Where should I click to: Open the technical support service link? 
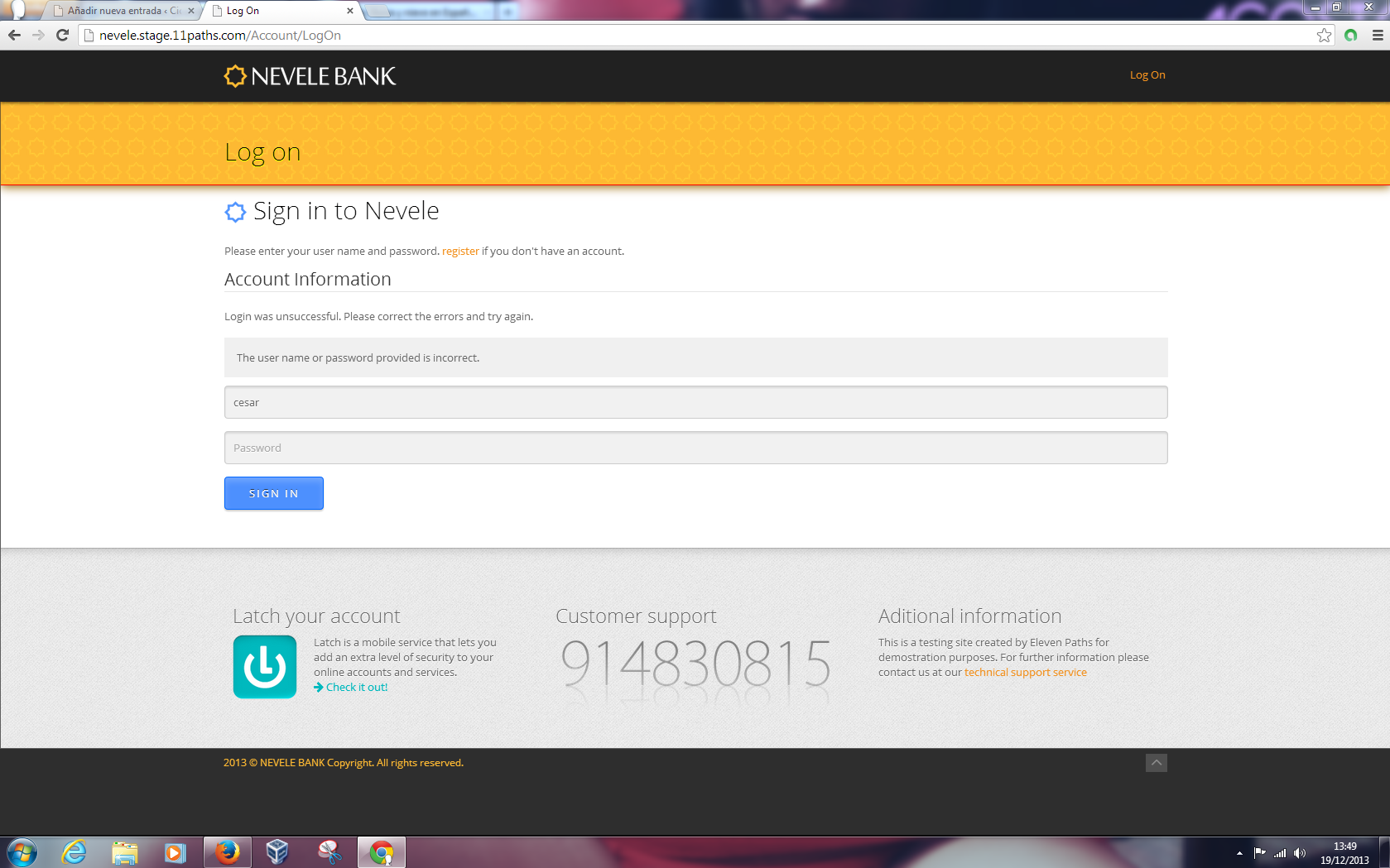[1025, 672]
